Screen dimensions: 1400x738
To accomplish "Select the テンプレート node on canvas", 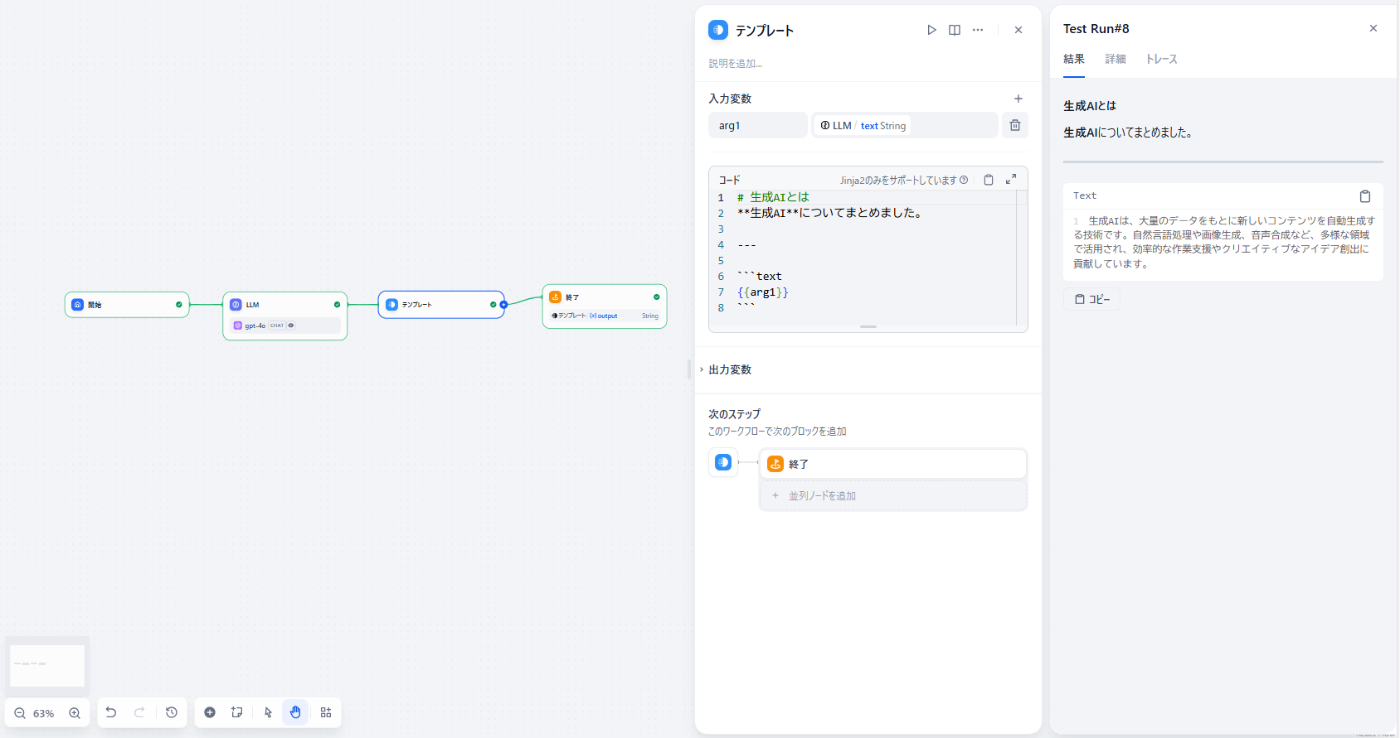I will pos(441,304).
